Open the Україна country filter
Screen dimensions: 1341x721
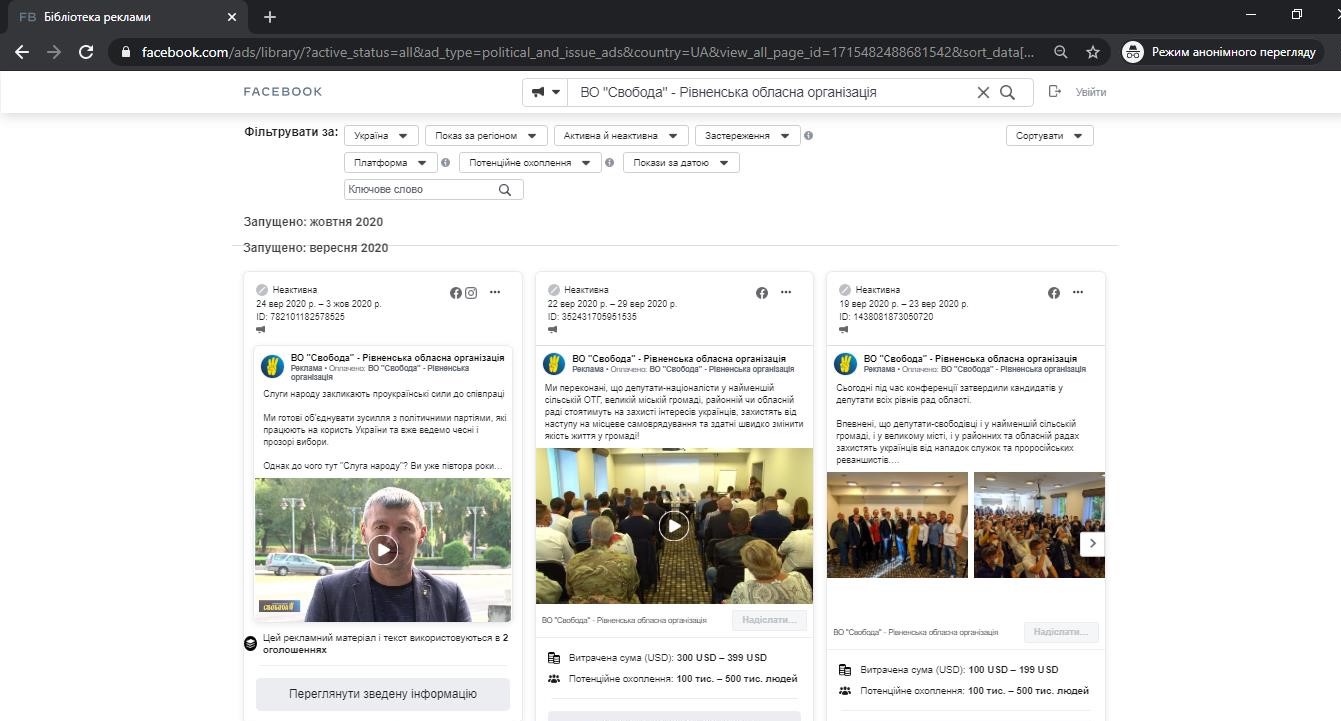(382, 136)
